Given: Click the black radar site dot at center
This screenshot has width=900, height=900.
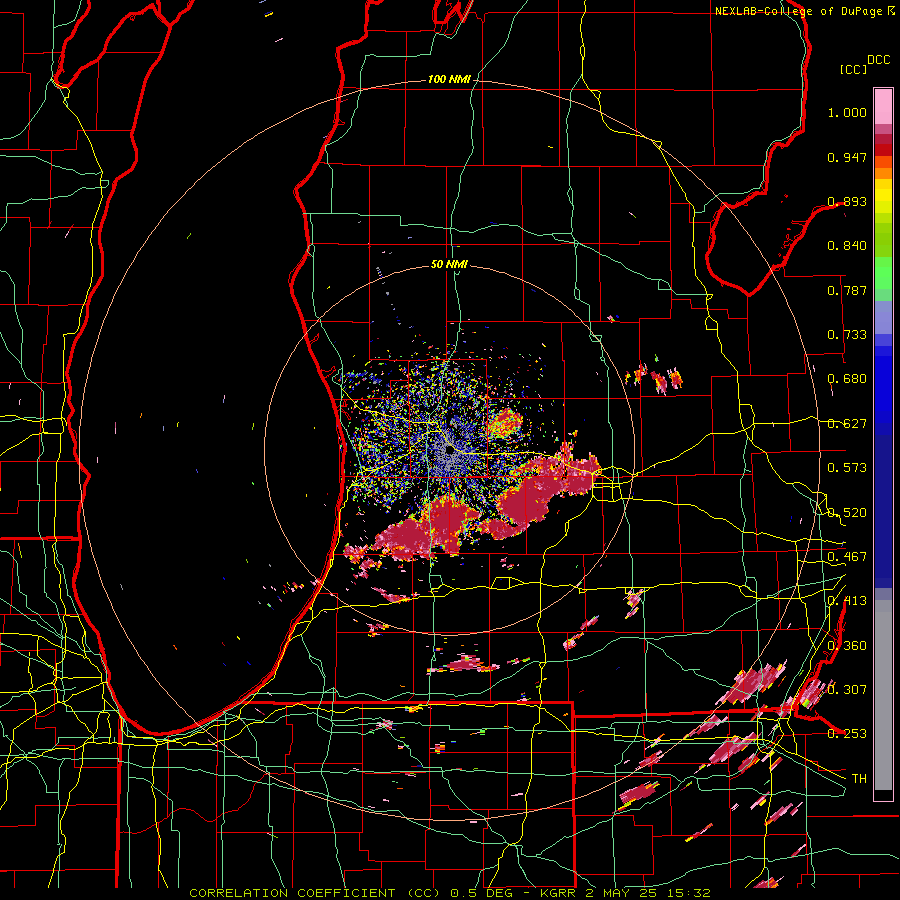Looking at the screenshot, I should [449, 450].
